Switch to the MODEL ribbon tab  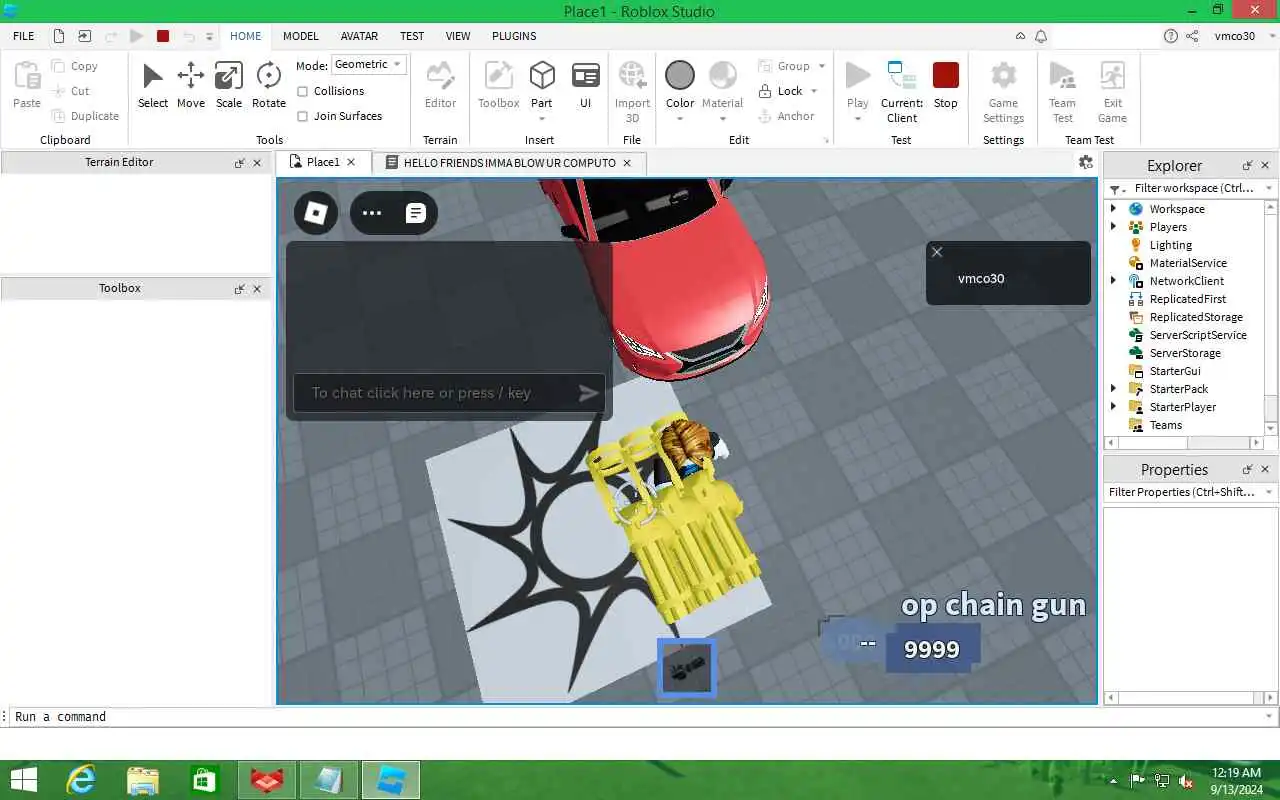pyautogui.click(x=301, y=36)
